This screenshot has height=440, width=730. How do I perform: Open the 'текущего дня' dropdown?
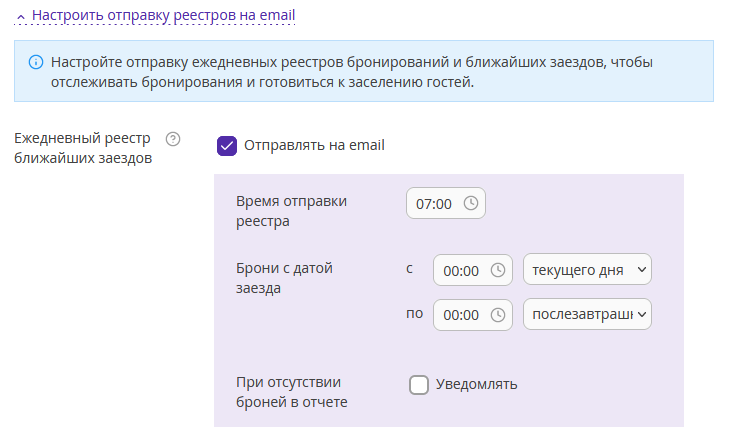click(587, 270)
